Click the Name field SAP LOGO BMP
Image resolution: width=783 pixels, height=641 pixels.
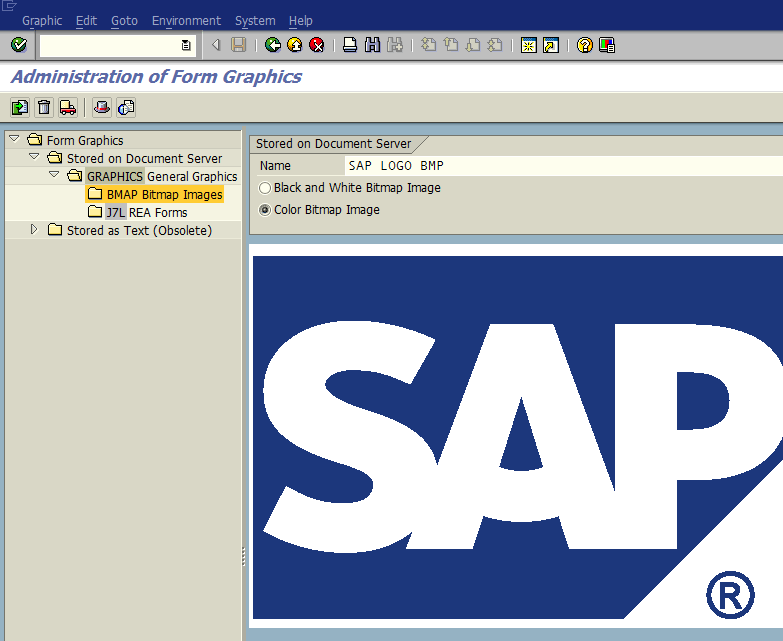564,166
